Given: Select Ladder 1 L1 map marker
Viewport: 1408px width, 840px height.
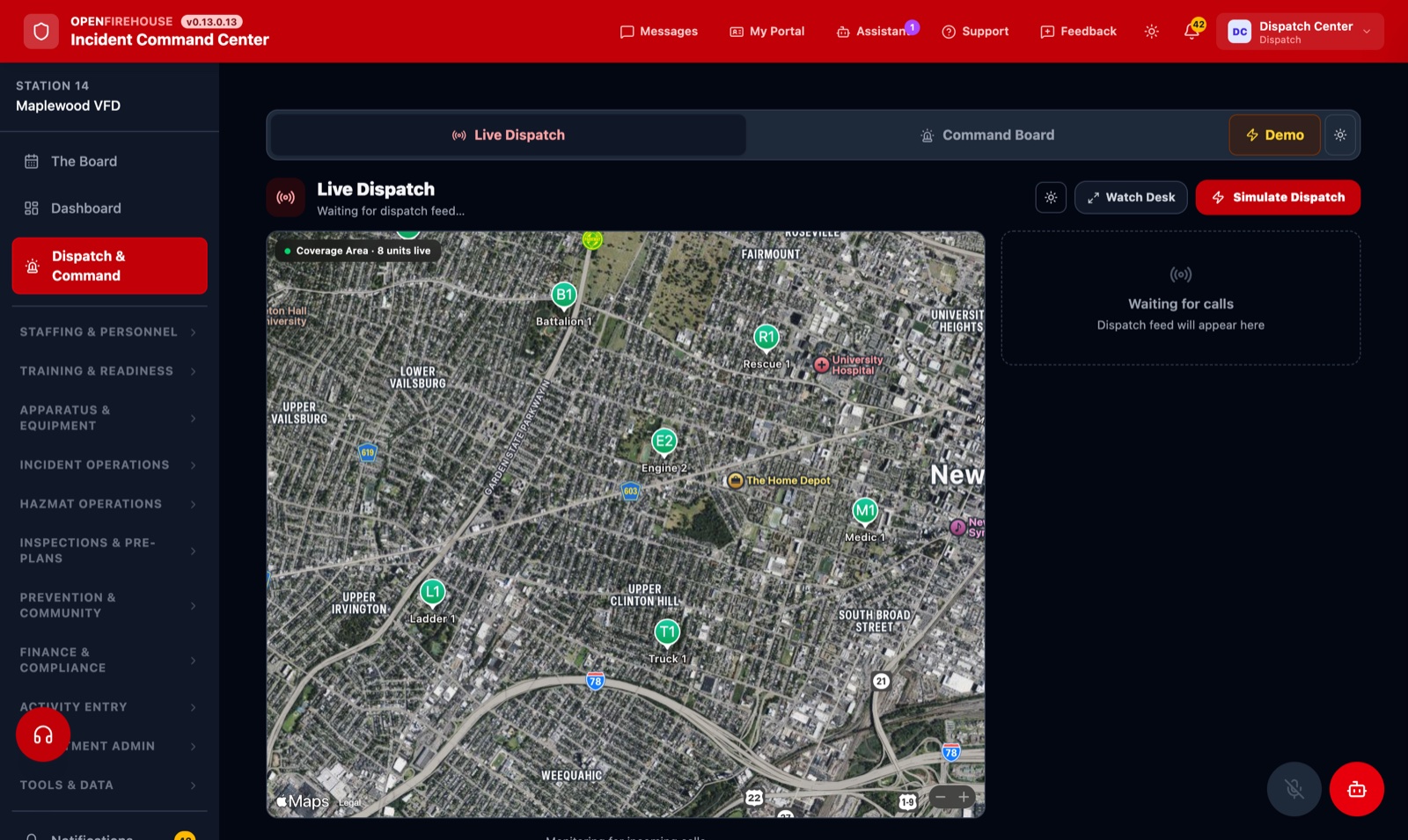Looking at the screenshot, I should pyautogui.click(x=432, y=593).
